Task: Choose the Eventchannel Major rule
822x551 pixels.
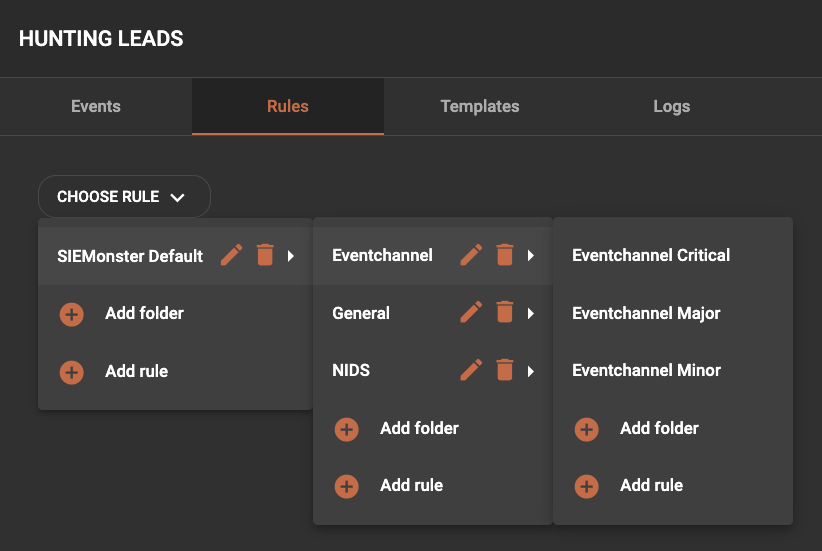Action: coord(646,313)
